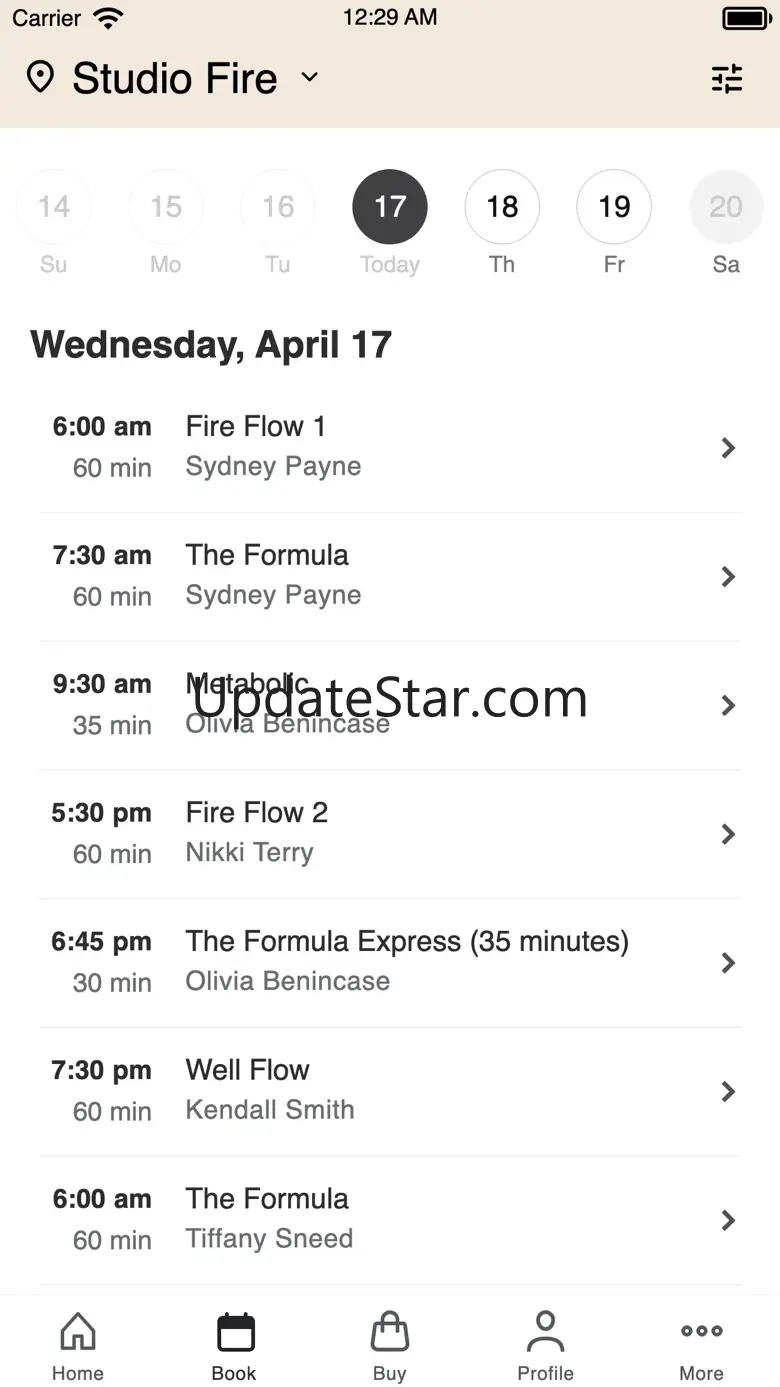
Task: Tap the location pin icon
Action: click(40, 77)
